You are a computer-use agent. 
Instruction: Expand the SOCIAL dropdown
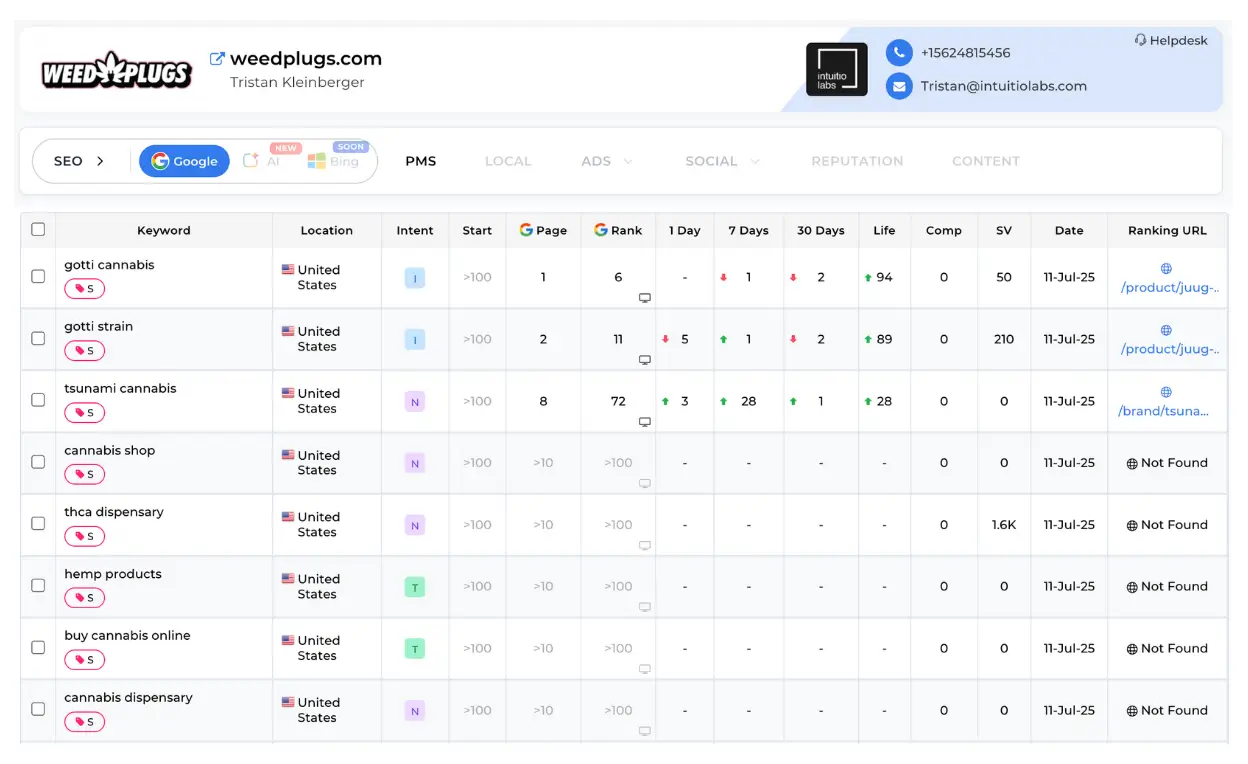click(755, 161)
